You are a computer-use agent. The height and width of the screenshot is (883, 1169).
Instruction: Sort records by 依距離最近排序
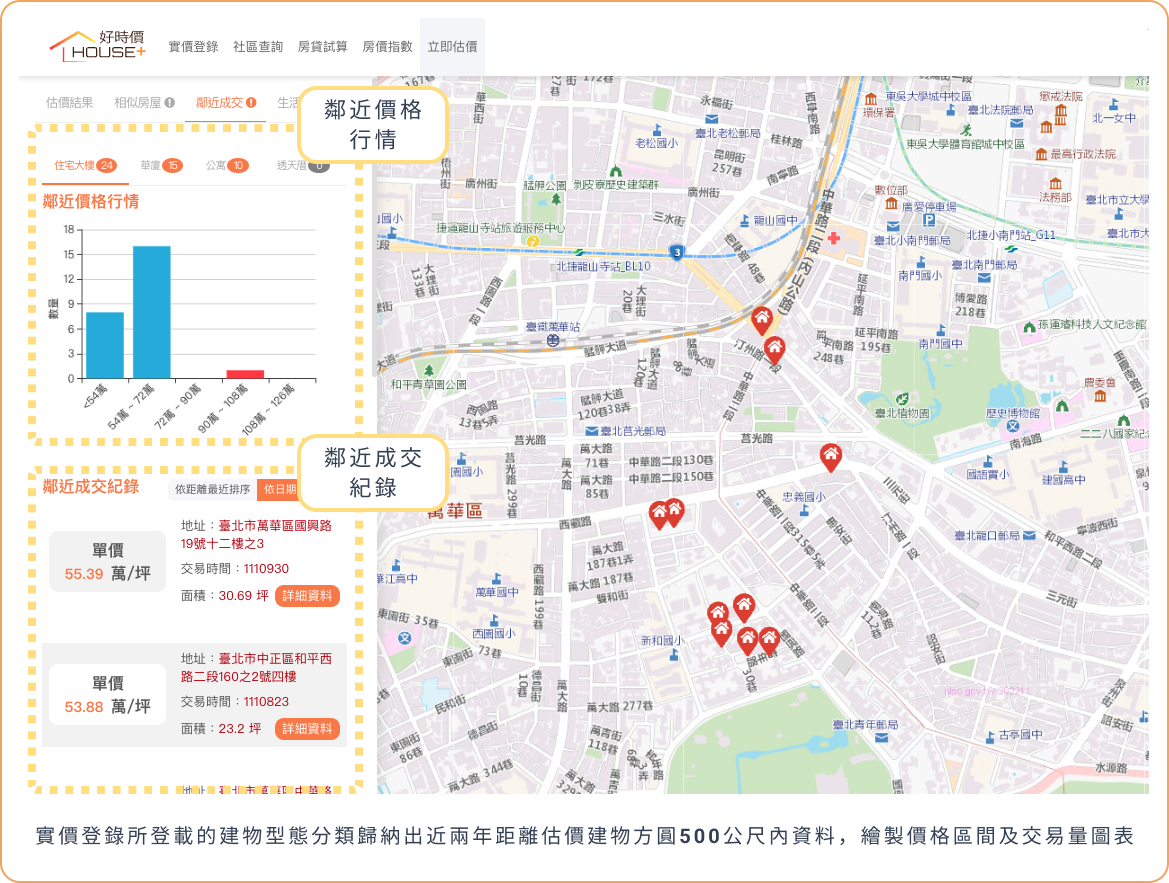213,489
